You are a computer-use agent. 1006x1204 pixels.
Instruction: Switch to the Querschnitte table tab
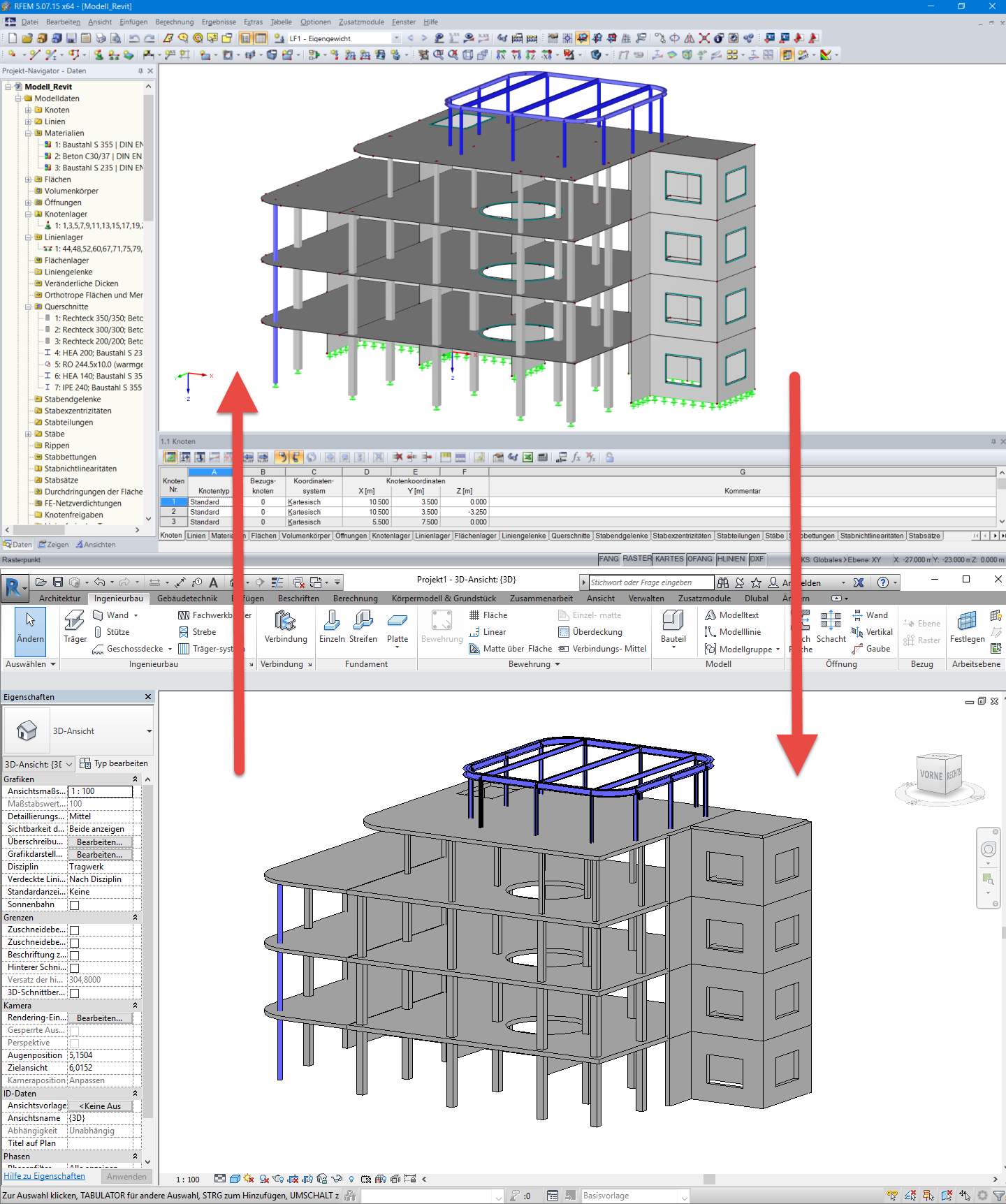570,536
